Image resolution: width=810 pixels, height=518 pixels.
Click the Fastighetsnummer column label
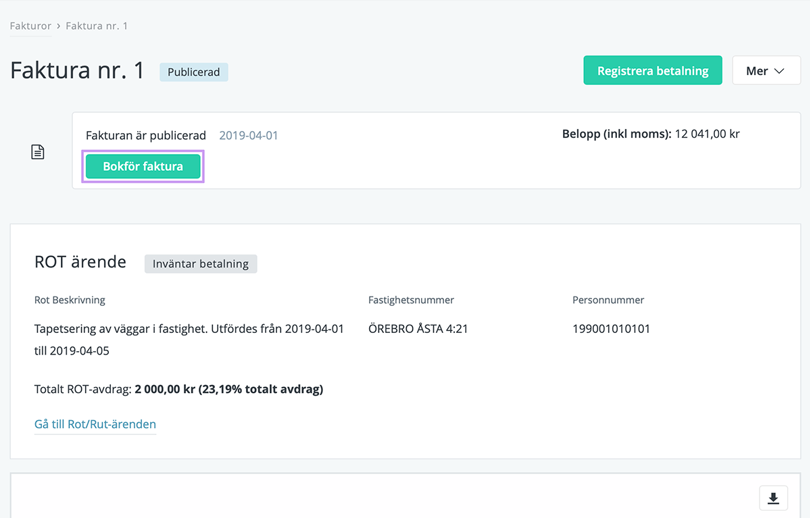tap(411, 299)
